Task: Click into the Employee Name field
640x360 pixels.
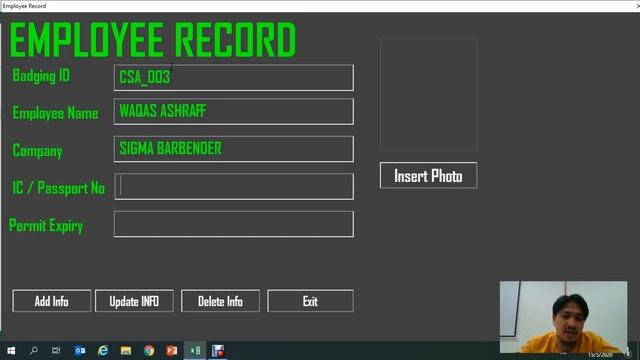Action: click(234, 111)
